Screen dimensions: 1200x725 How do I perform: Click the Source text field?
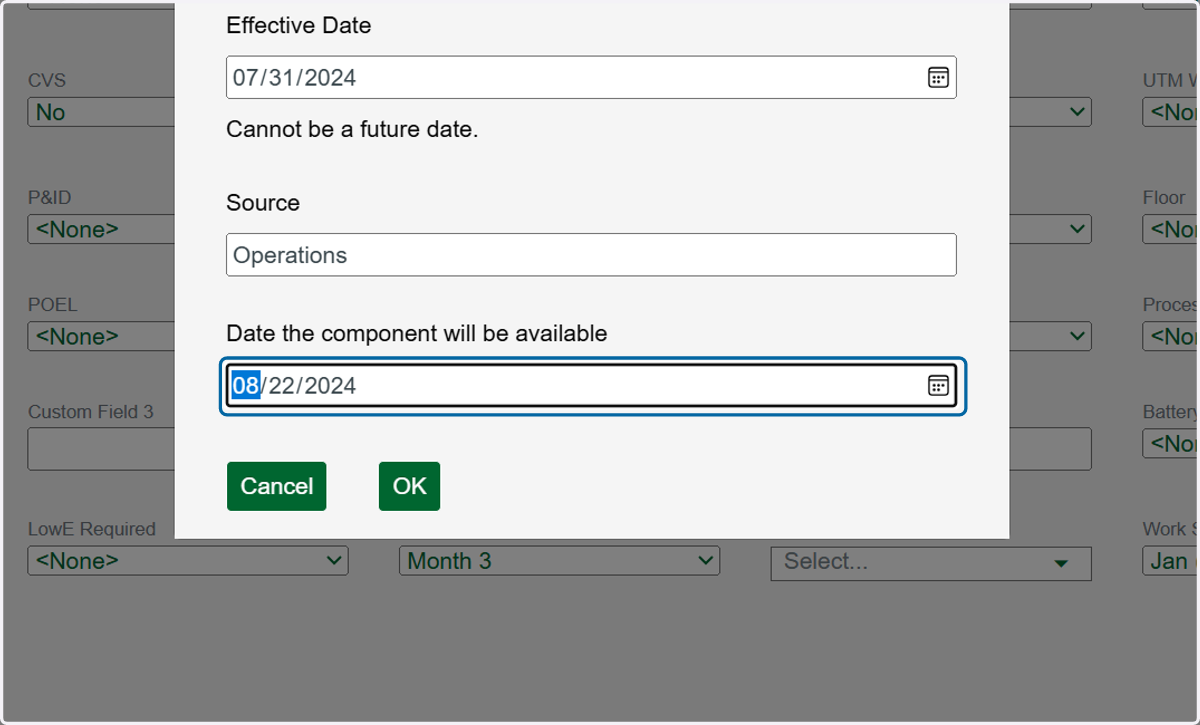pyautogui.click(x=591, y=255)
